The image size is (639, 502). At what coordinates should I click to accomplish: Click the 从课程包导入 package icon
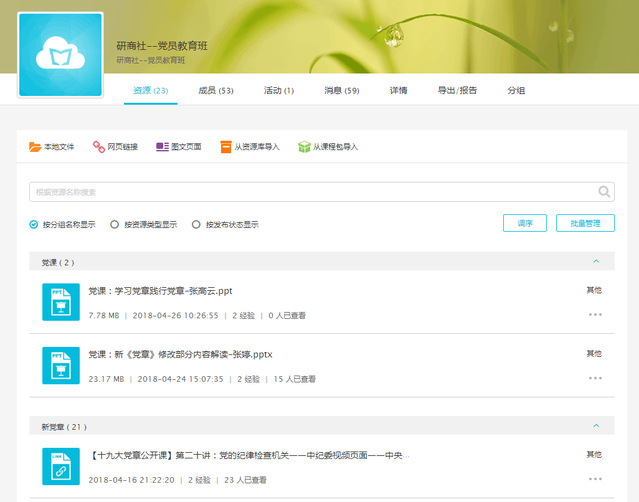point(304,147)
